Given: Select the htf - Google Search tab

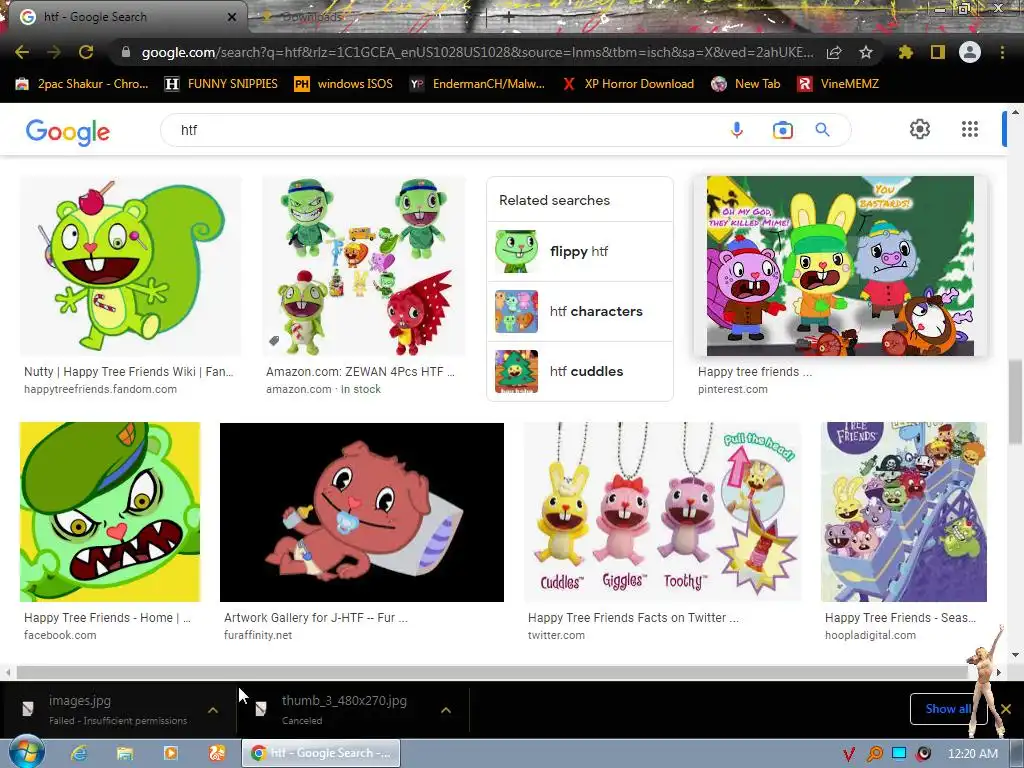Looking at the screenshot, I should (x=124, y=17).
